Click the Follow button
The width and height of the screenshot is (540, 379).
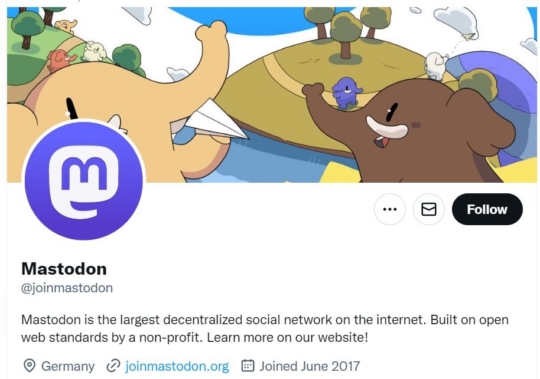487,209
